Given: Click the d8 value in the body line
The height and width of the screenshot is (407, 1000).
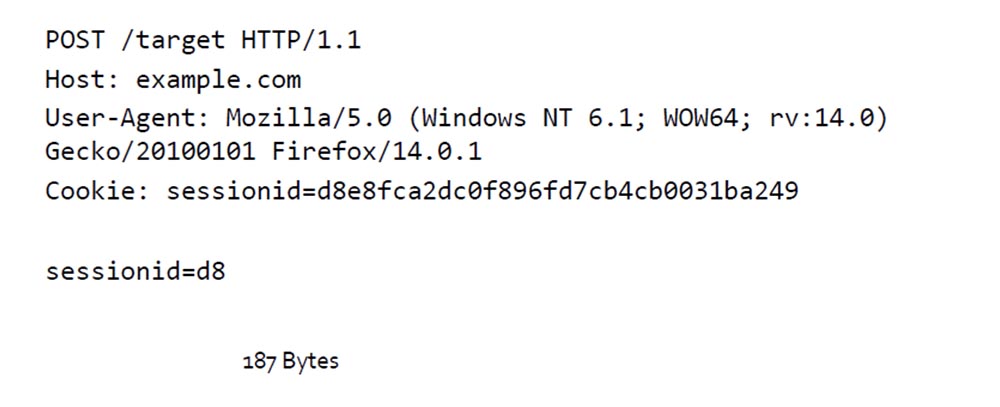Looking at the screenshot, I should tap(211, 271).
